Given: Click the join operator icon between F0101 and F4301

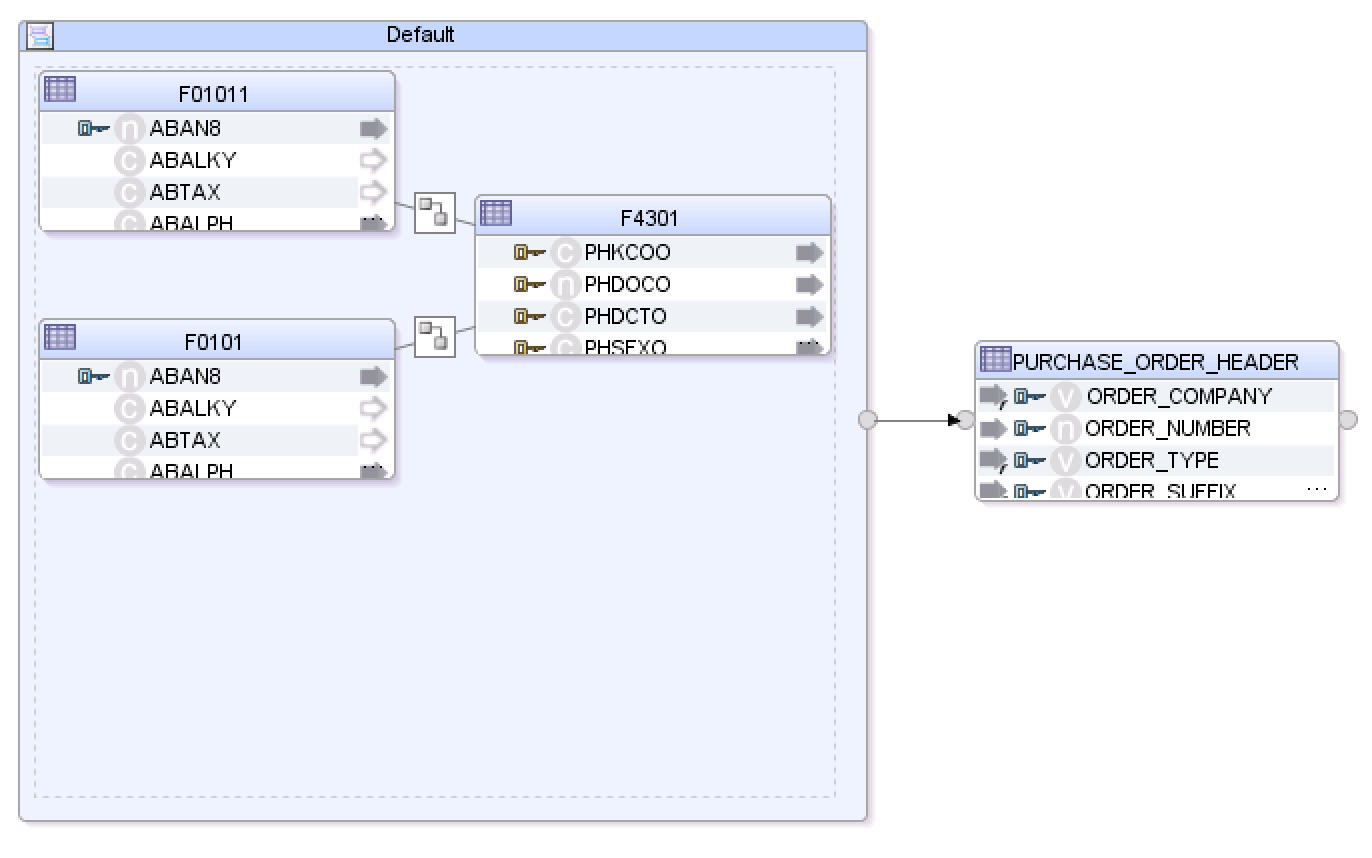Looking at the screenshot, I should pyautogui.click(x=434, y=336).
